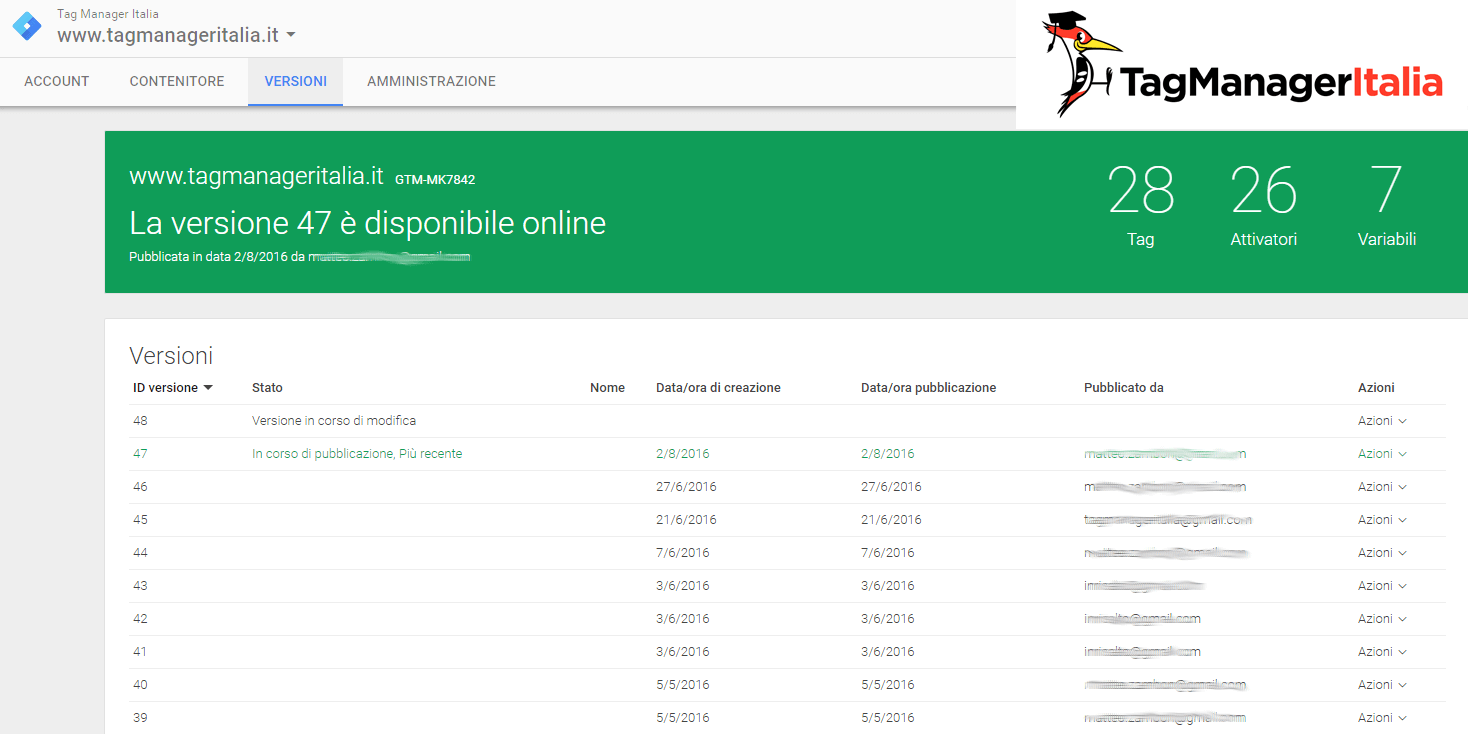Viewport: 1468px width, 734px height.
Task: Open version 48 link
Action: [140, 421]
